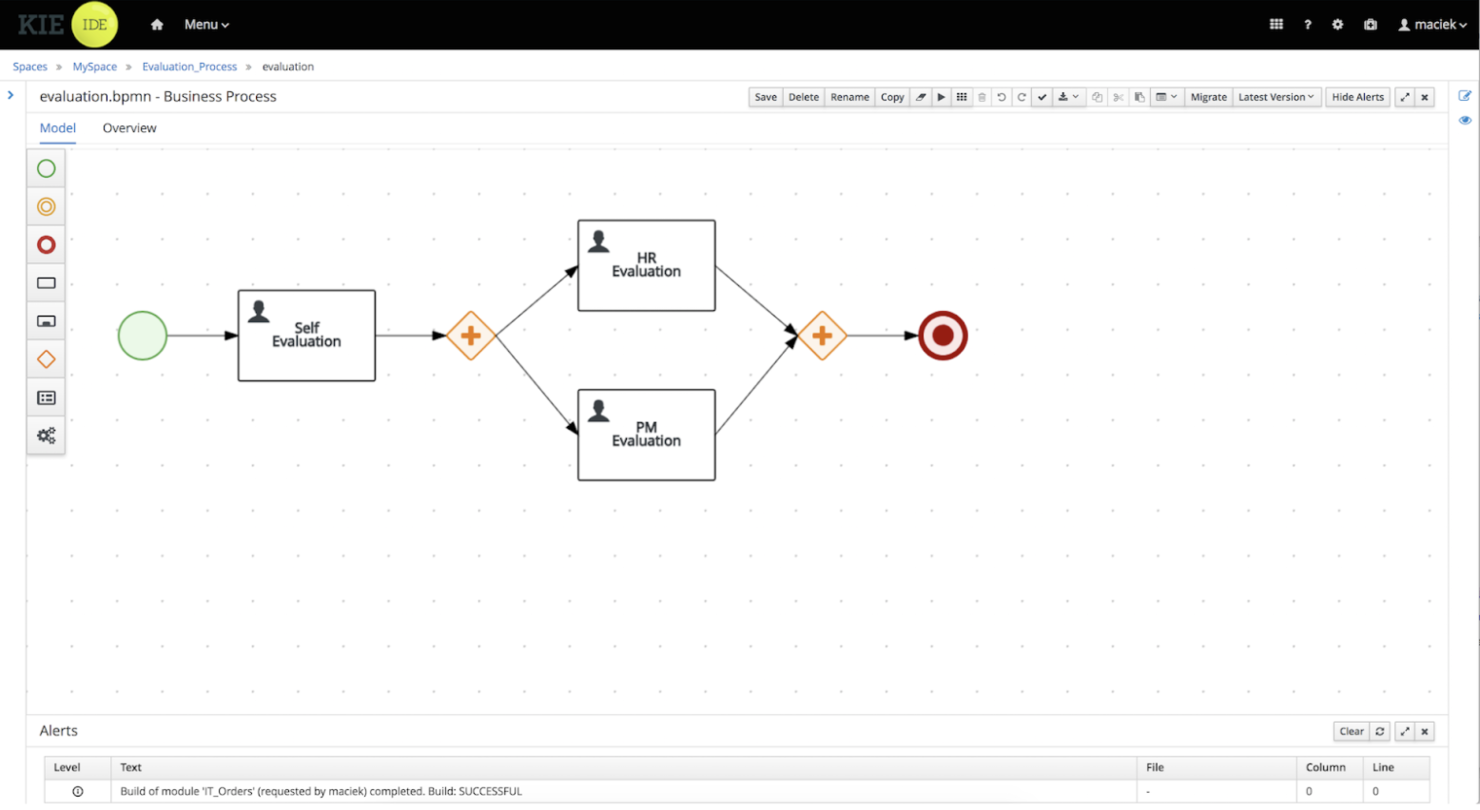Select the red end event on the canvas
This screenshot has height=810, width=1480.
[943, 335]
